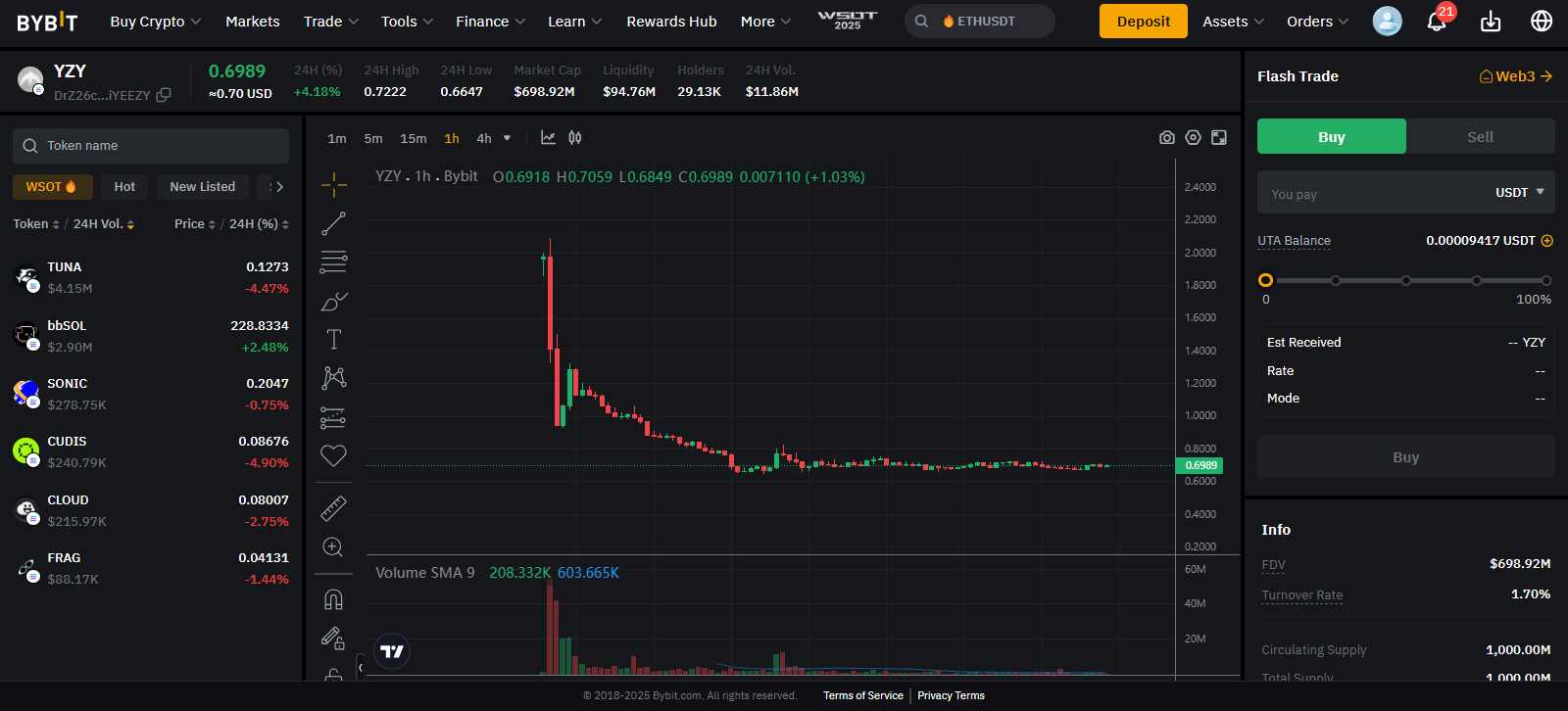Screen dimensions: 1568x711
Task: Open chart settings gear icon
Action: coord(1193,138)
